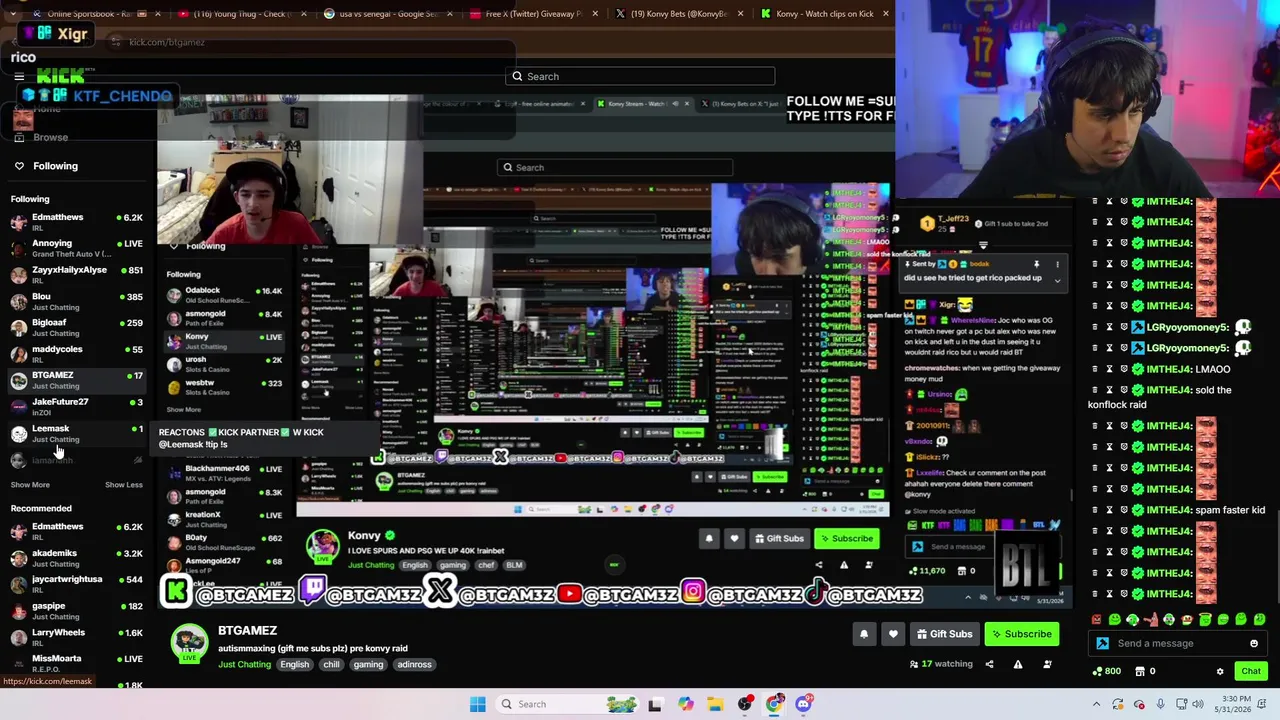This screenshot has width=1280, height=720.
Task: Click the kick.com/btgamez address bar
Action: tap(310, 42)
